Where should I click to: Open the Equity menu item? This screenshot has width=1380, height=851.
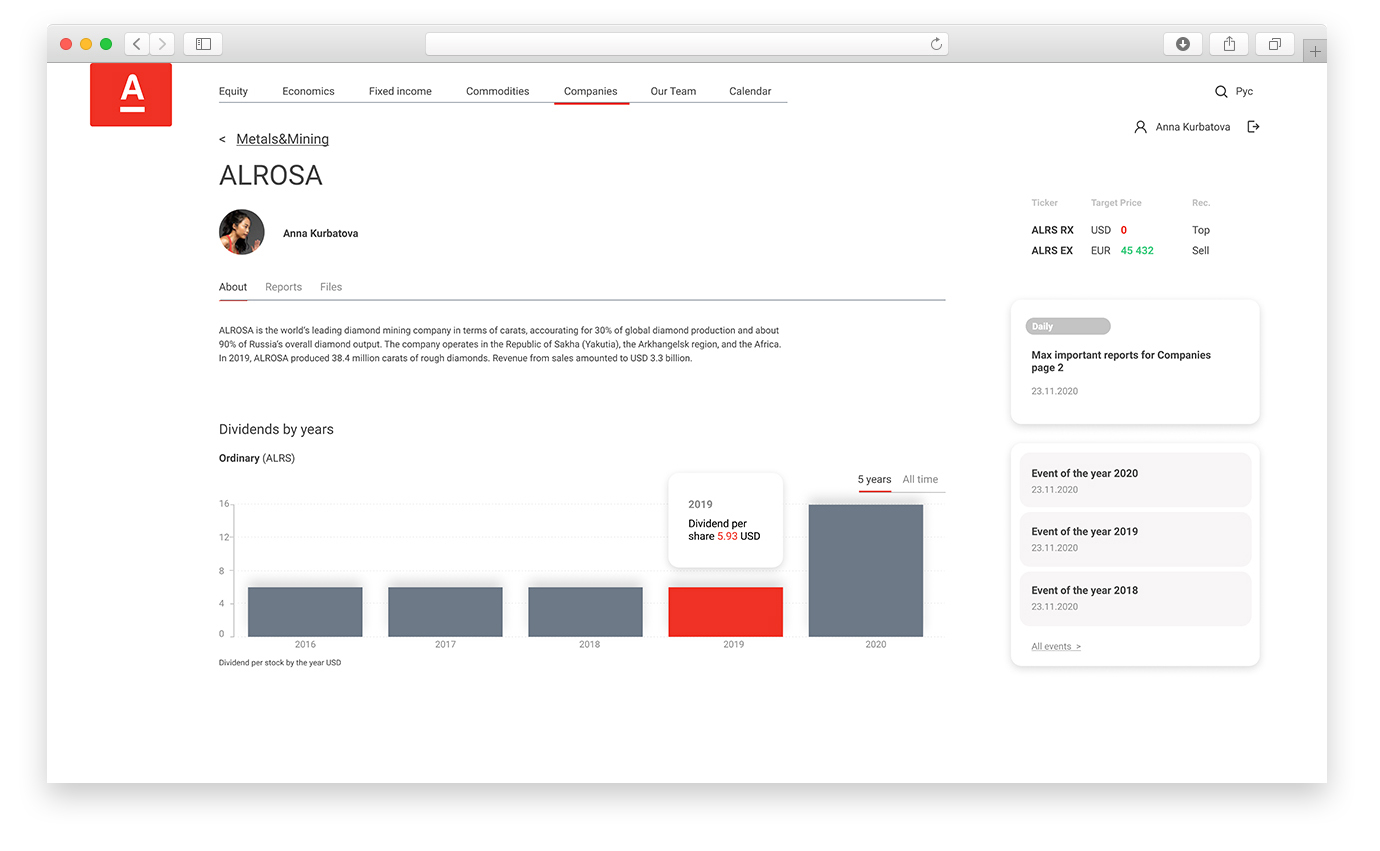233,91
